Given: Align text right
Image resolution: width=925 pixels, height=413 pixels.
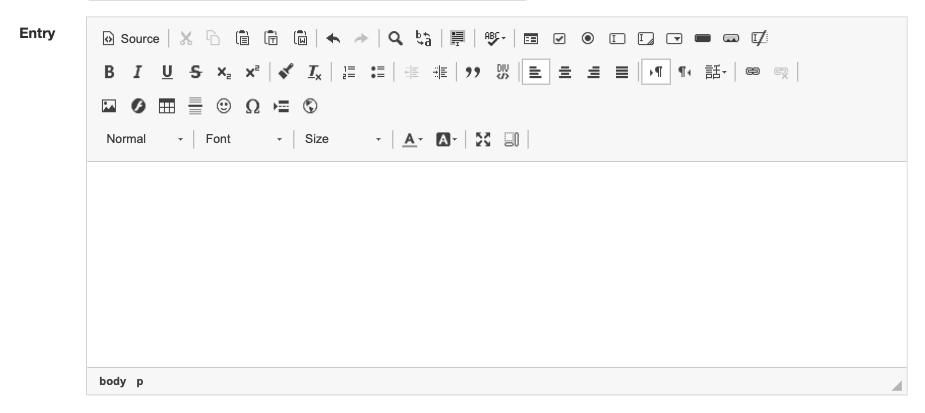Looking at the screenshot, I should [x=593, y=72].
